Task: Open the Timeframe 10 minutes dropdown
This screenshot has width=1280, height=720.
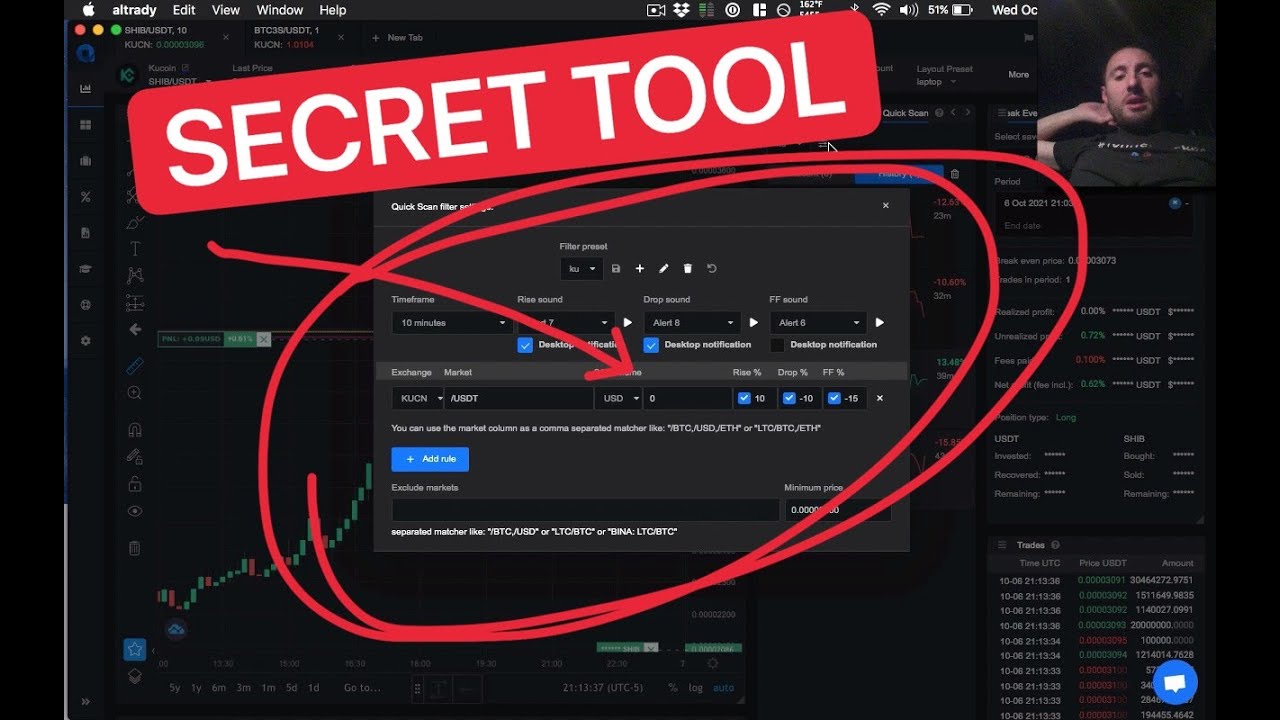Action: pyautogui.click(x=453, y=323)
